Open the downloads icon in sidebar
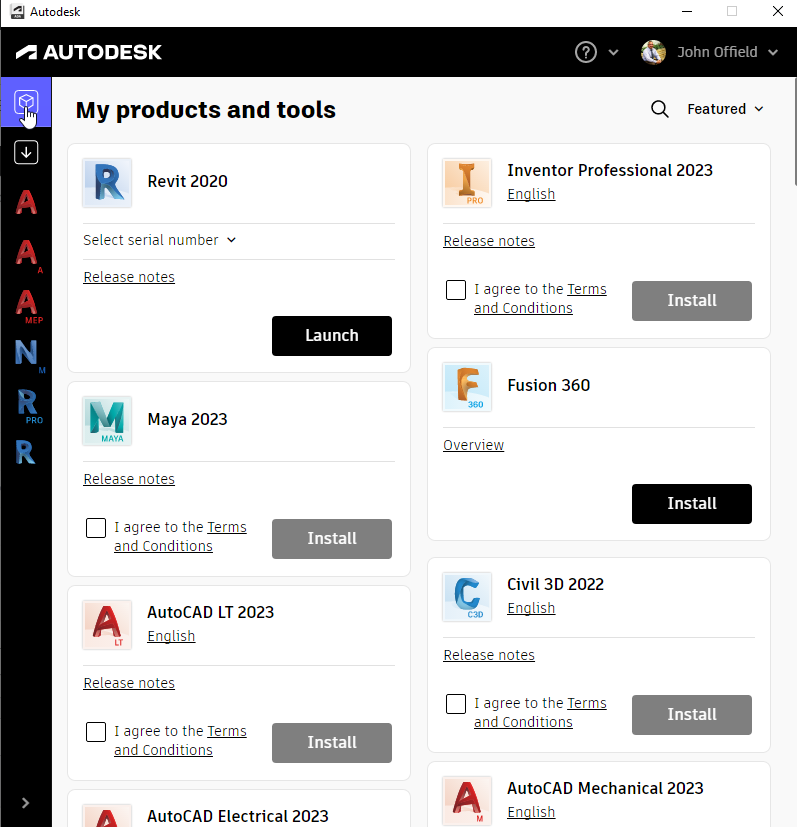 coord(26,152)
